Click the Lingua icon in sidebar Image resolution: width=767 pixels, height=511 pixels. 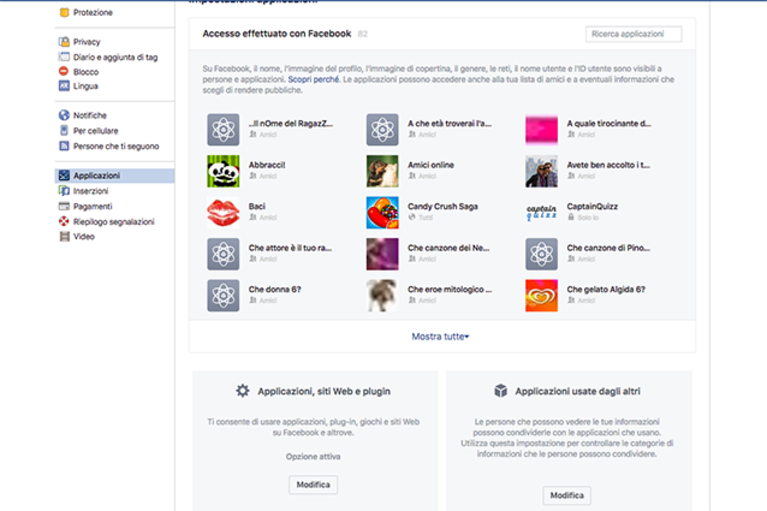tap(64, 86)
